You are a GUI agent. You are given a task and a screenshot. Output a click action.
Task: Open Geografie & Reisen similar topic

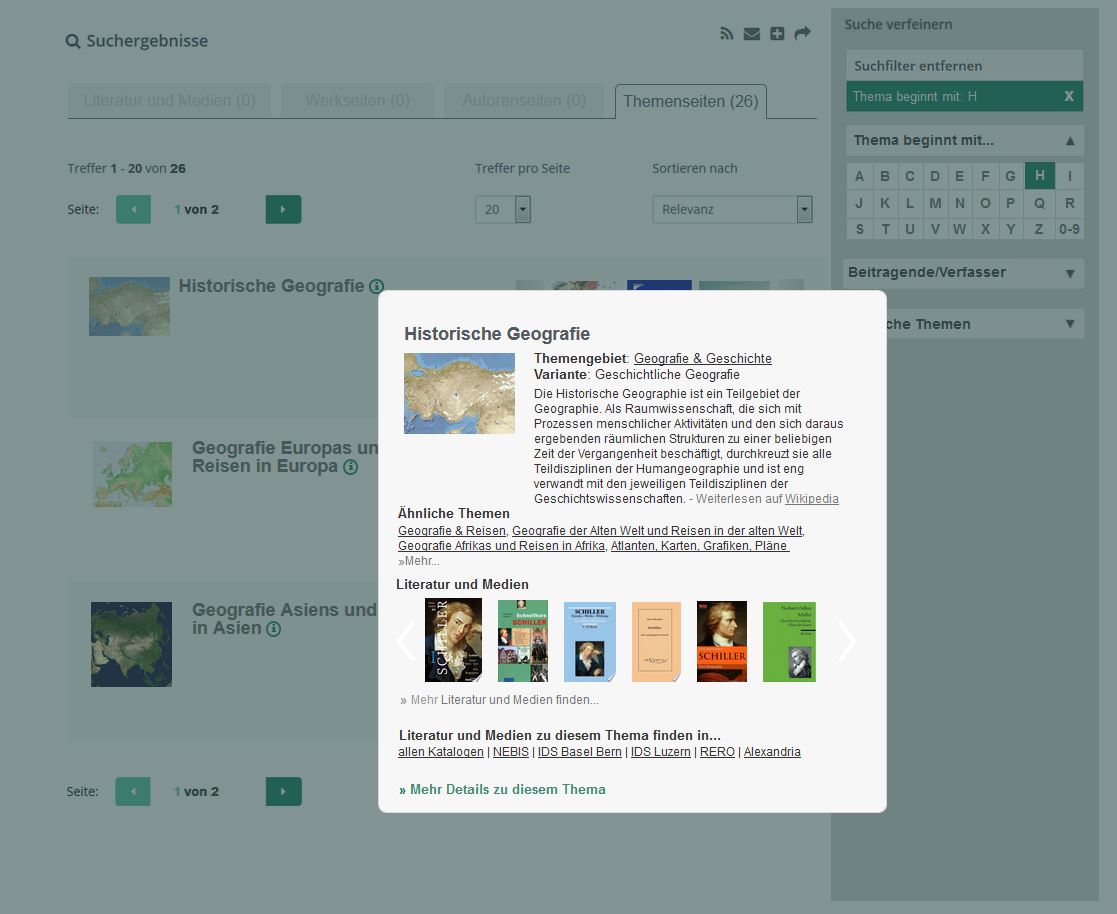pos(452,531)
